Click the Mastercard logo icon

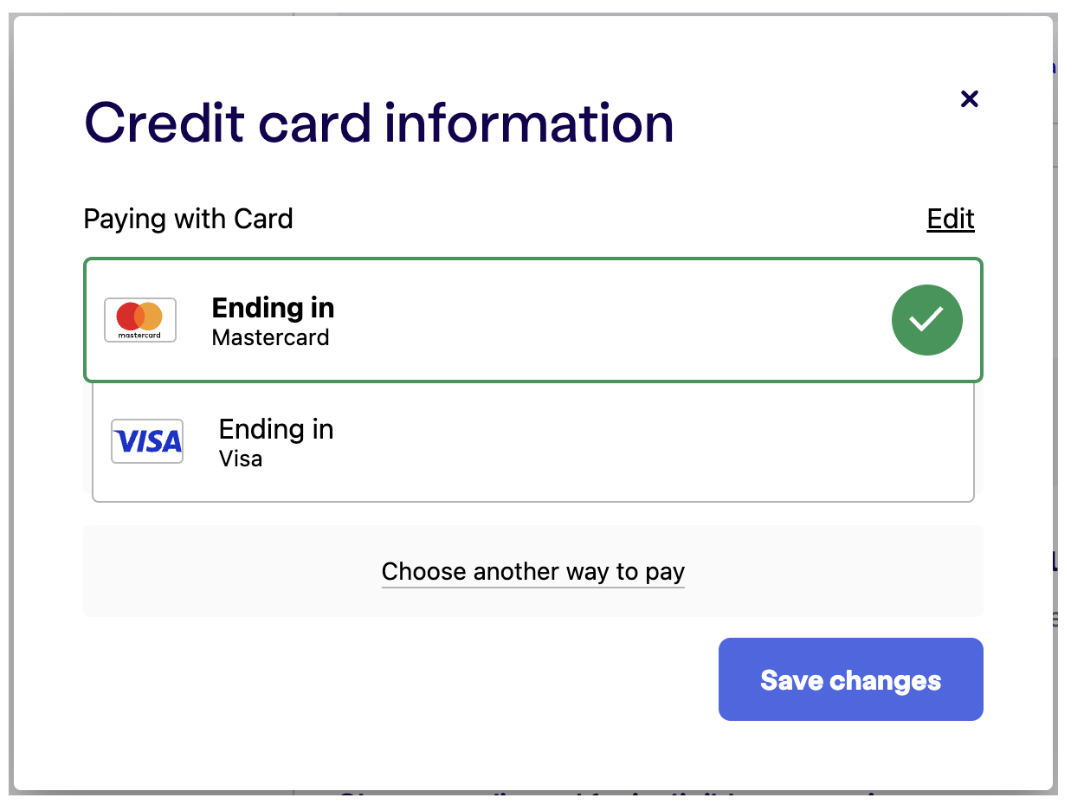[140, 319]
